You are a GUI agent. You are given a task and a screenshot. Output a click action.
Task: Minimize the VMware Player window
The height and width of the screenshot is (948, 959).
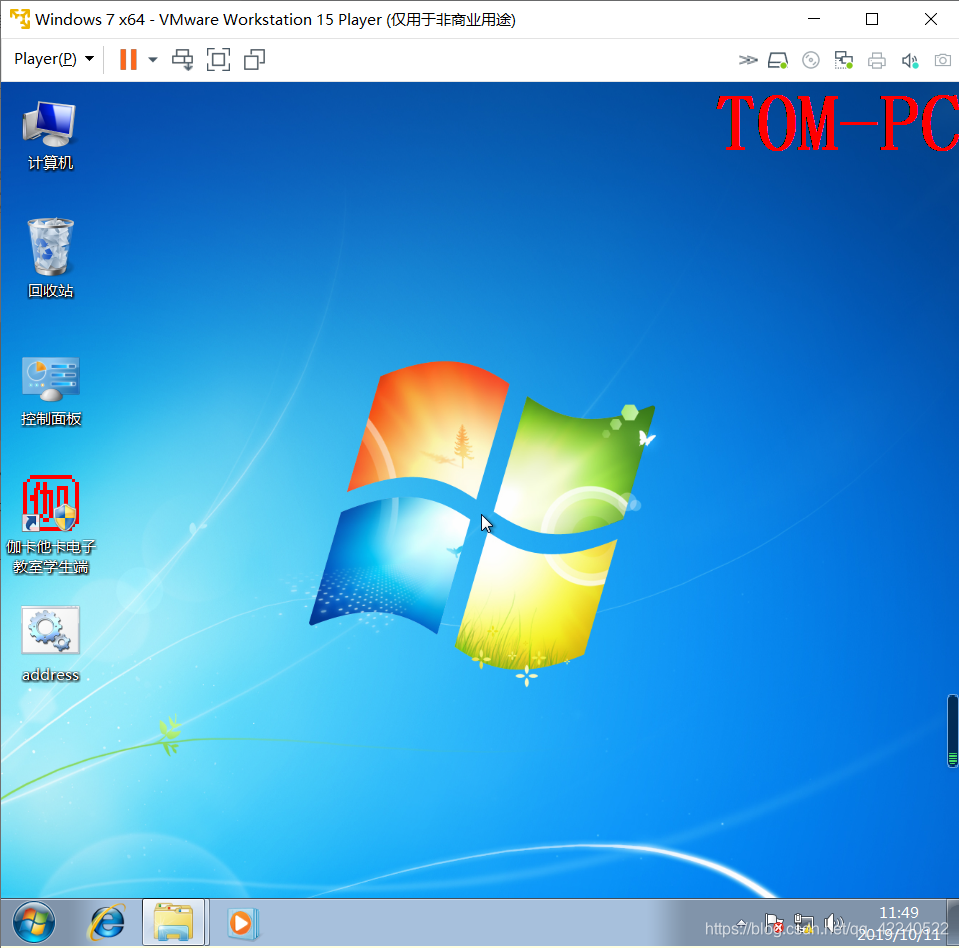click(814, 20)
